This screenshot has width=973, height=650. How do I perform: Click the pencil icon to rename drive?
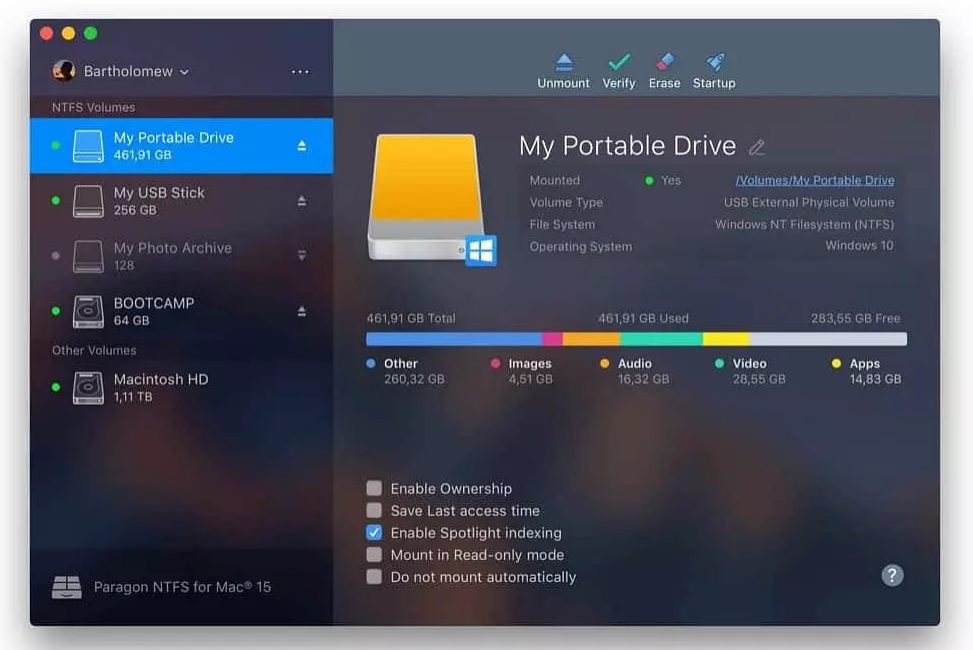coord(757,147)
